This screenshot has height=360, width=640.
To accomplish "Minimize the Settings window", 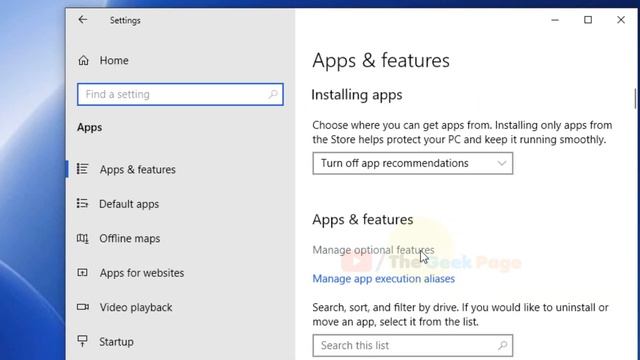I will pos(555,20).
